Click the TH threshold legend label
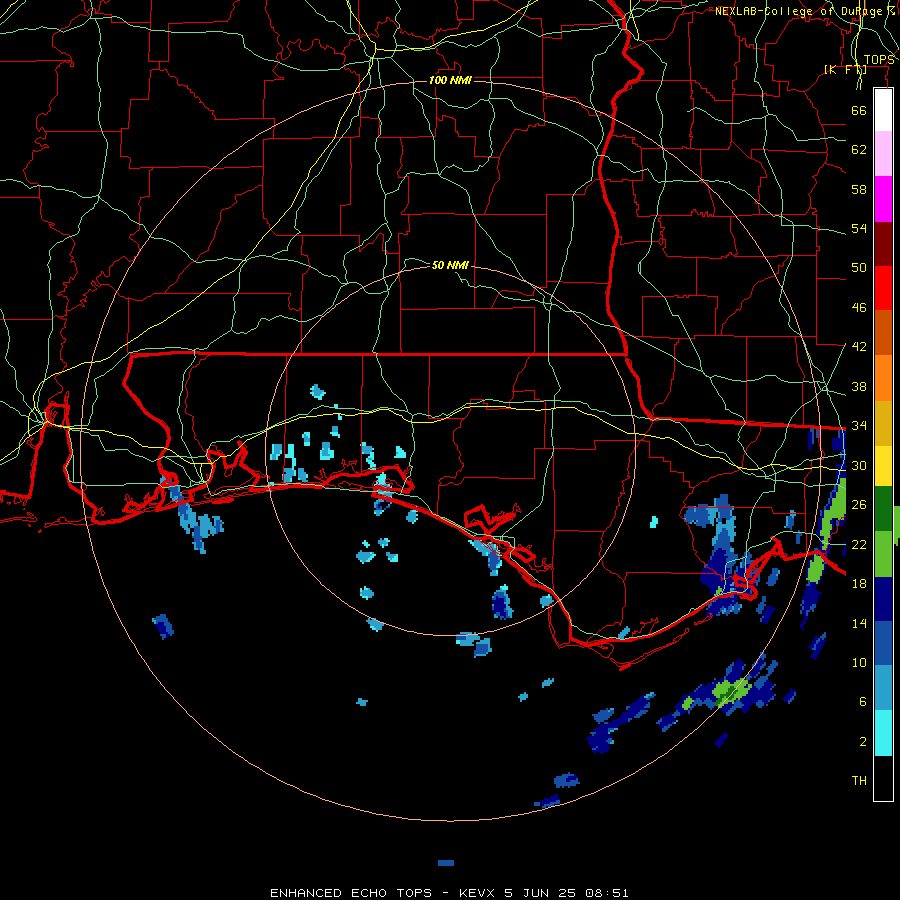This screenshot has height=900, width=900. (859, 781)
